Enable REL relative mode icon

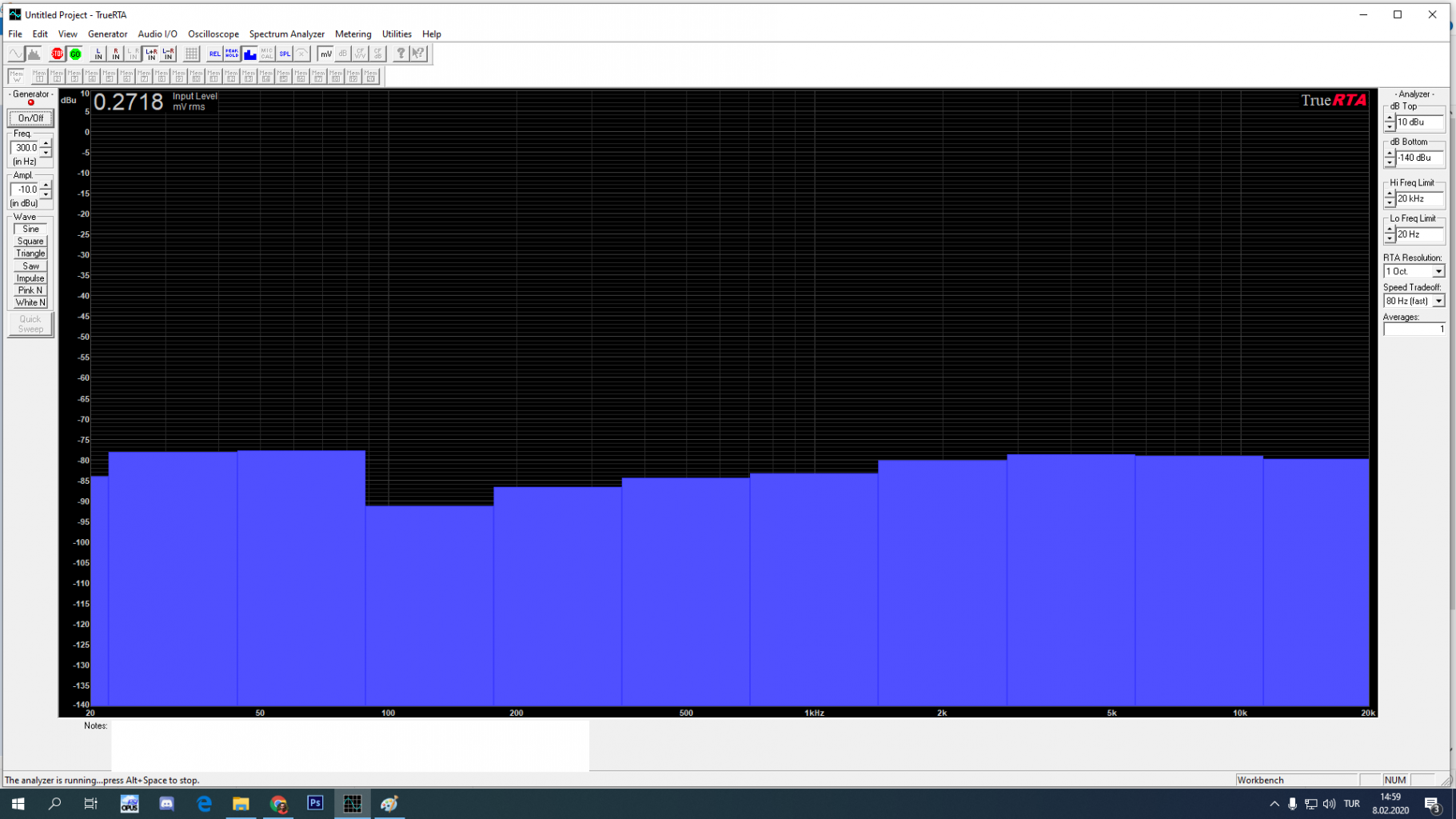pyautogui.click(x=214, y=54)
